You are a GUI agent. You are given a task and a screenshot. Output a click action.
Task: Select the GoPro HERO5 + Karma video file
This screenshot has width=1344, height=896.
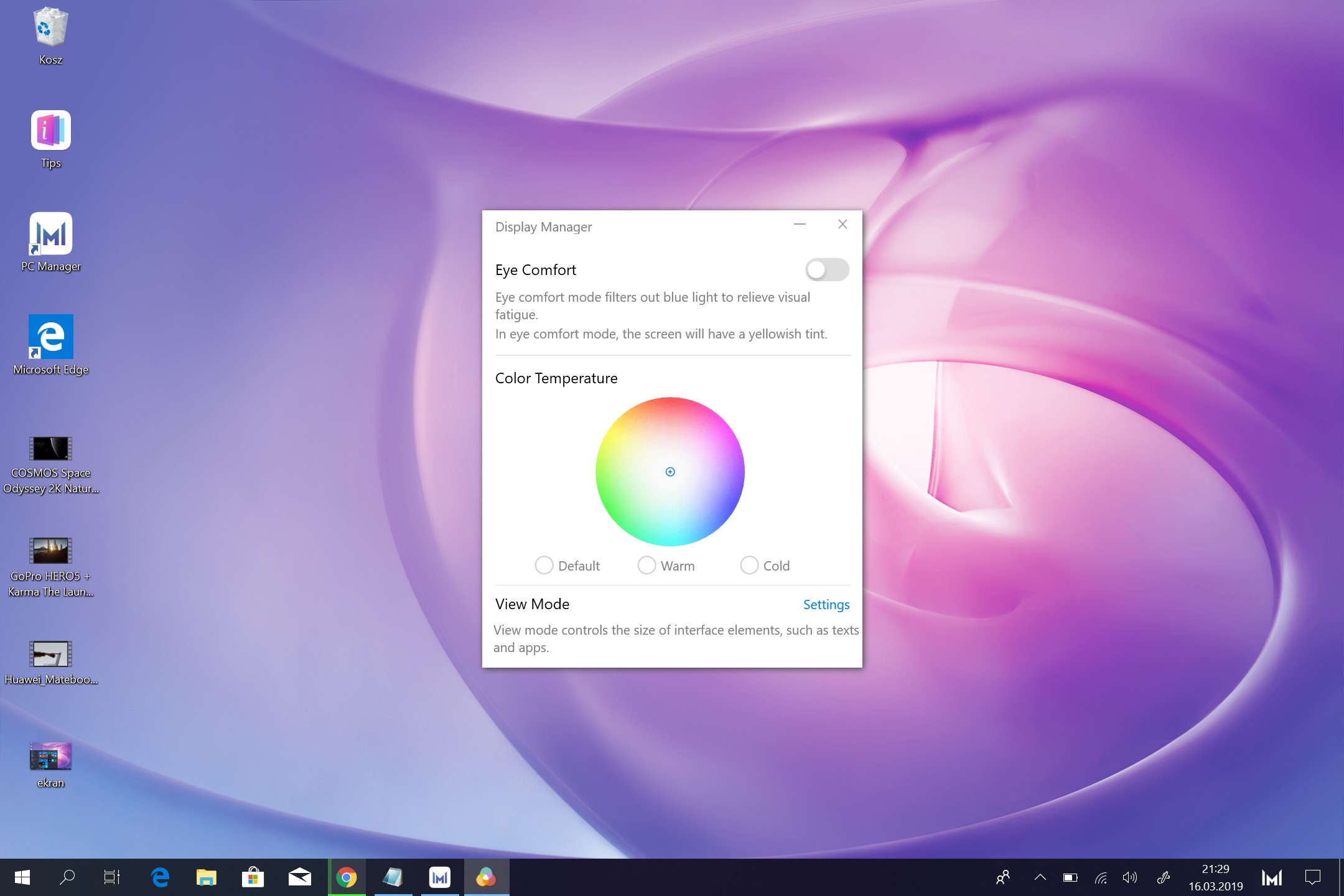(x=50, y=567)
